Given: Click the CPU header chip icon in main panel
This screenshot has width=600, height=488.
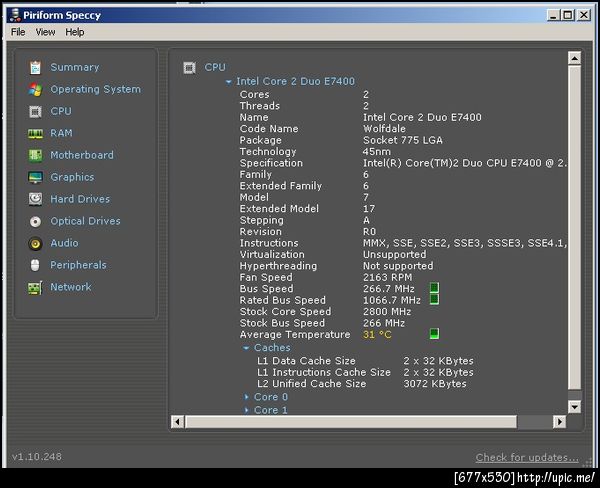Looking at the screenshot, I should point(189,68).
